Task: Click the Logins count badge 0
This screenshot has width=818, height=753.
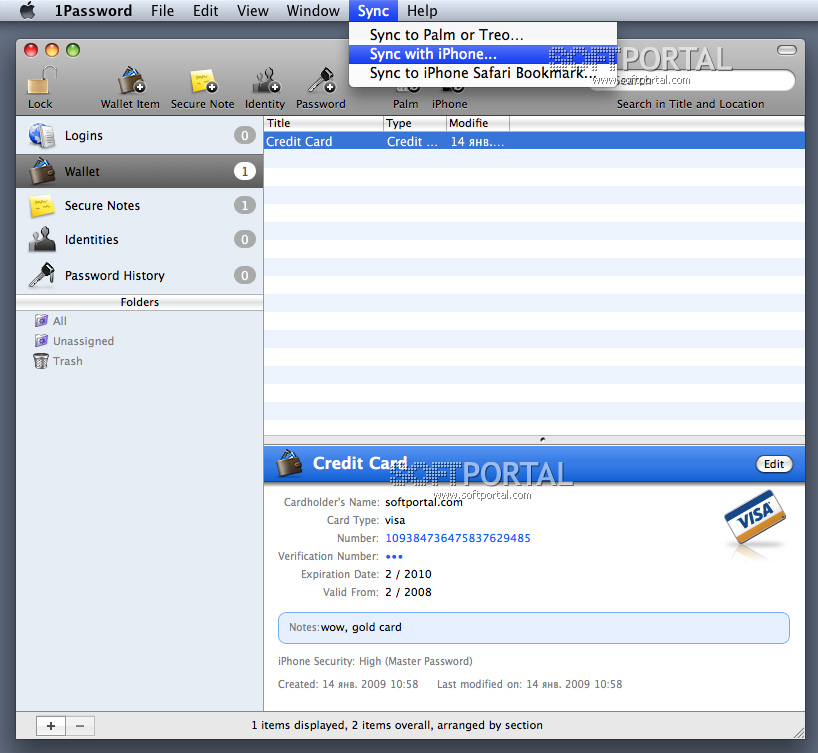Action: 245,136
